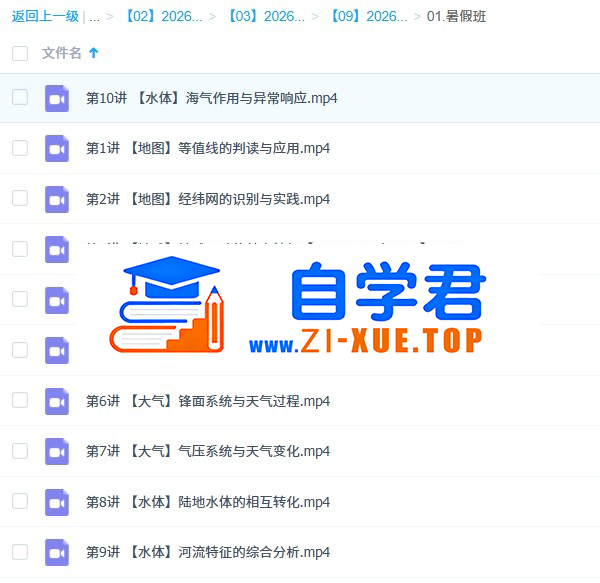This screenshot has height=583, width=600.
Task: Open file 第2讲 【地图】经纬网的识别与实践.mp4
Action: 208,199
